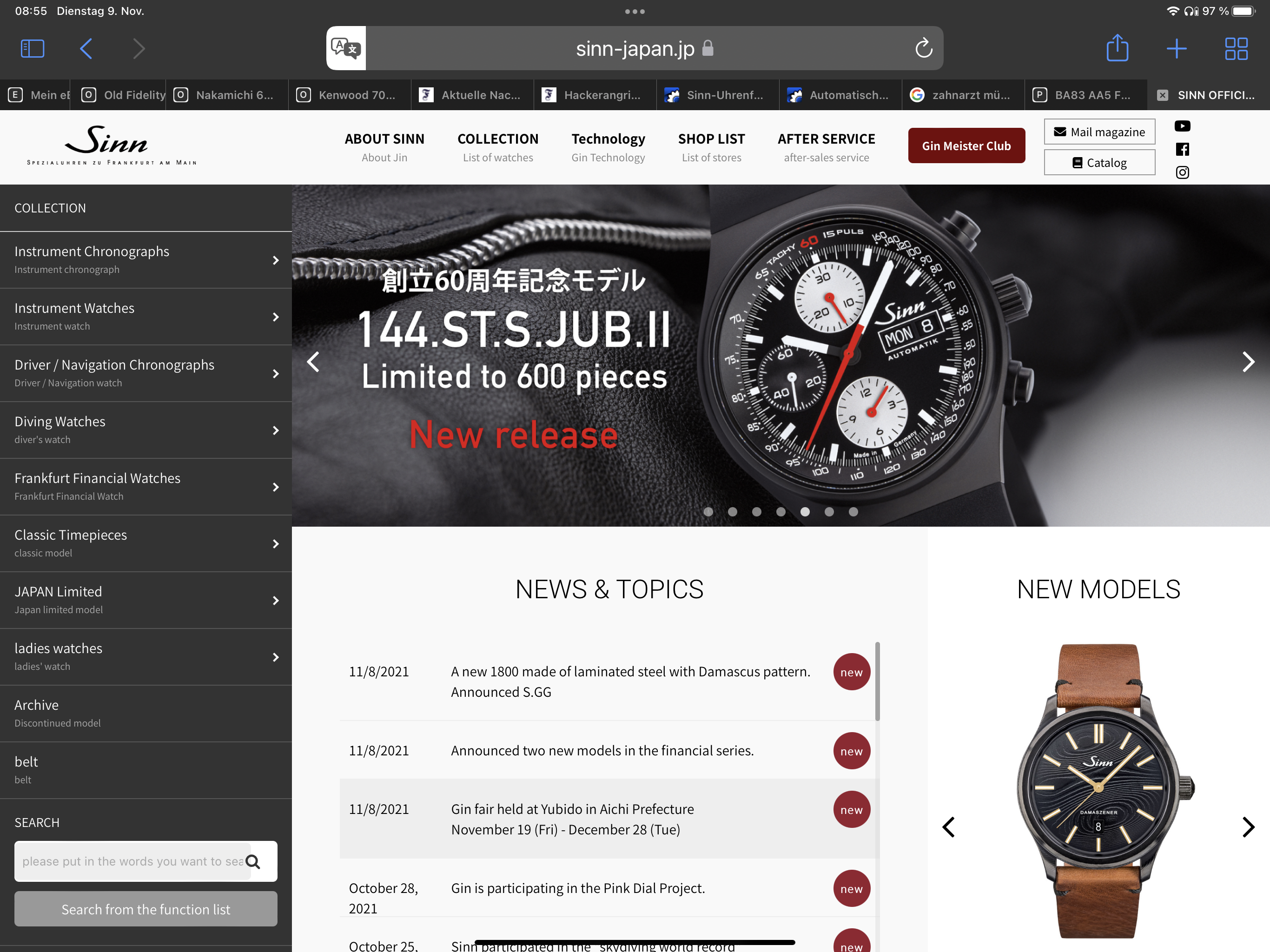Click the Gin Meister Club button
Image resolution: width=1270 pixels, height=952 pixels.
click(966, 146)
